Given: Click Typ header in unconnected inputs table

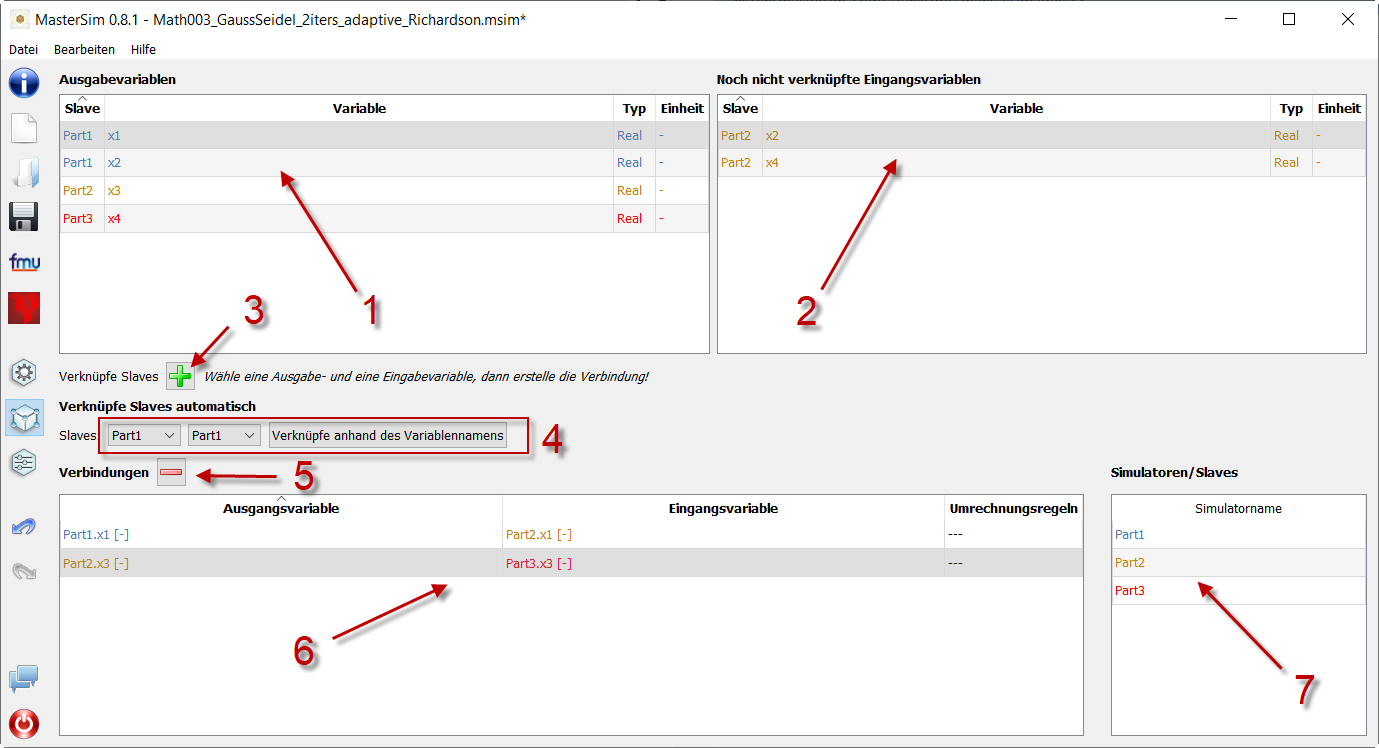Looking at the screenshot, I should tap(1291, 108).
